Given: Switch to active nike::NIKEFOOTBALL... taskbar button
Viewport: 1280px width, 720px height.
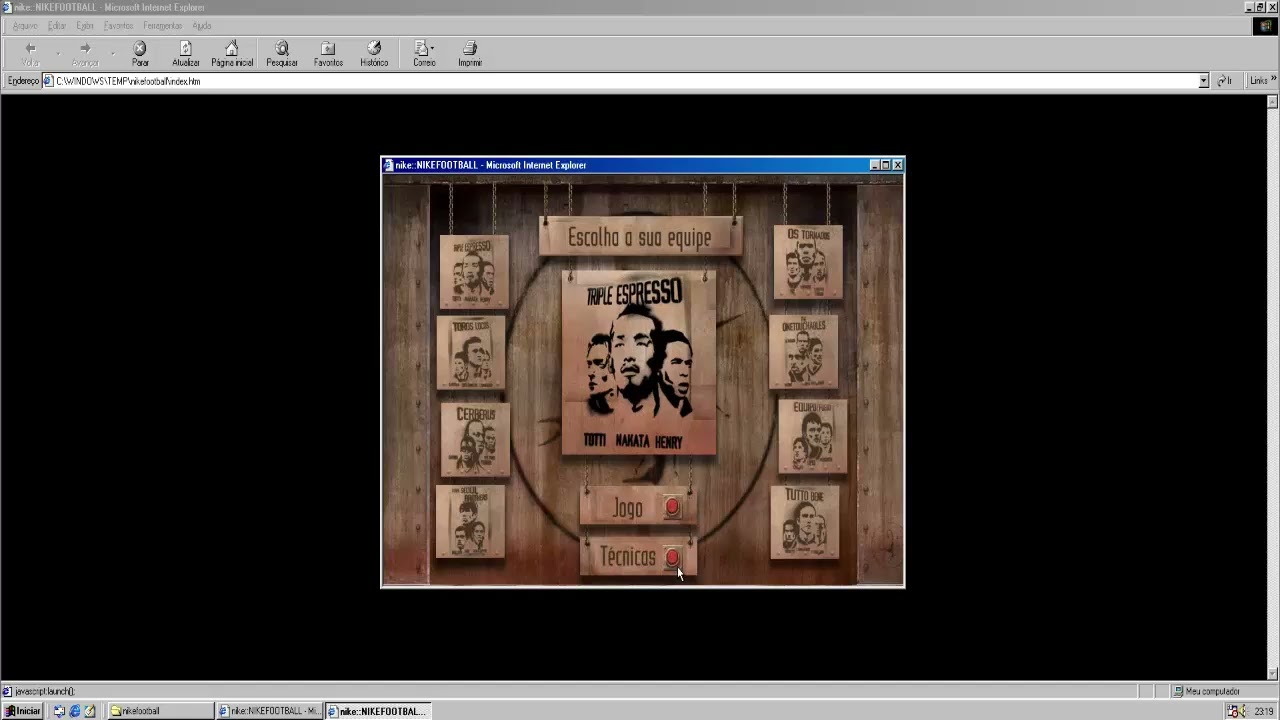Looking at the screenshot, I should coord(378,711).
